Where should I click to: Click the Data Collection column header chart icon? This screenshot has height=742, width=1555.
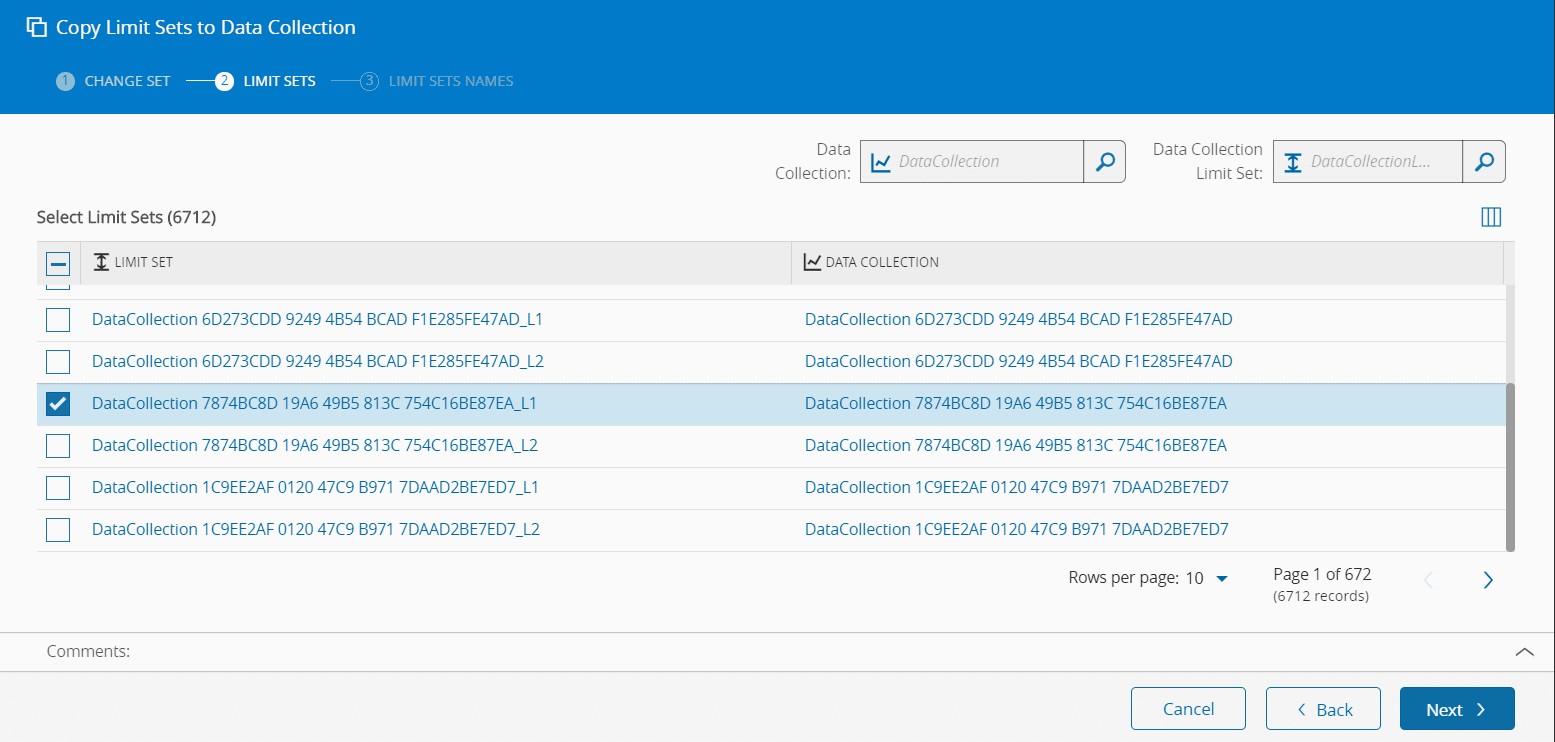point(812,262)
